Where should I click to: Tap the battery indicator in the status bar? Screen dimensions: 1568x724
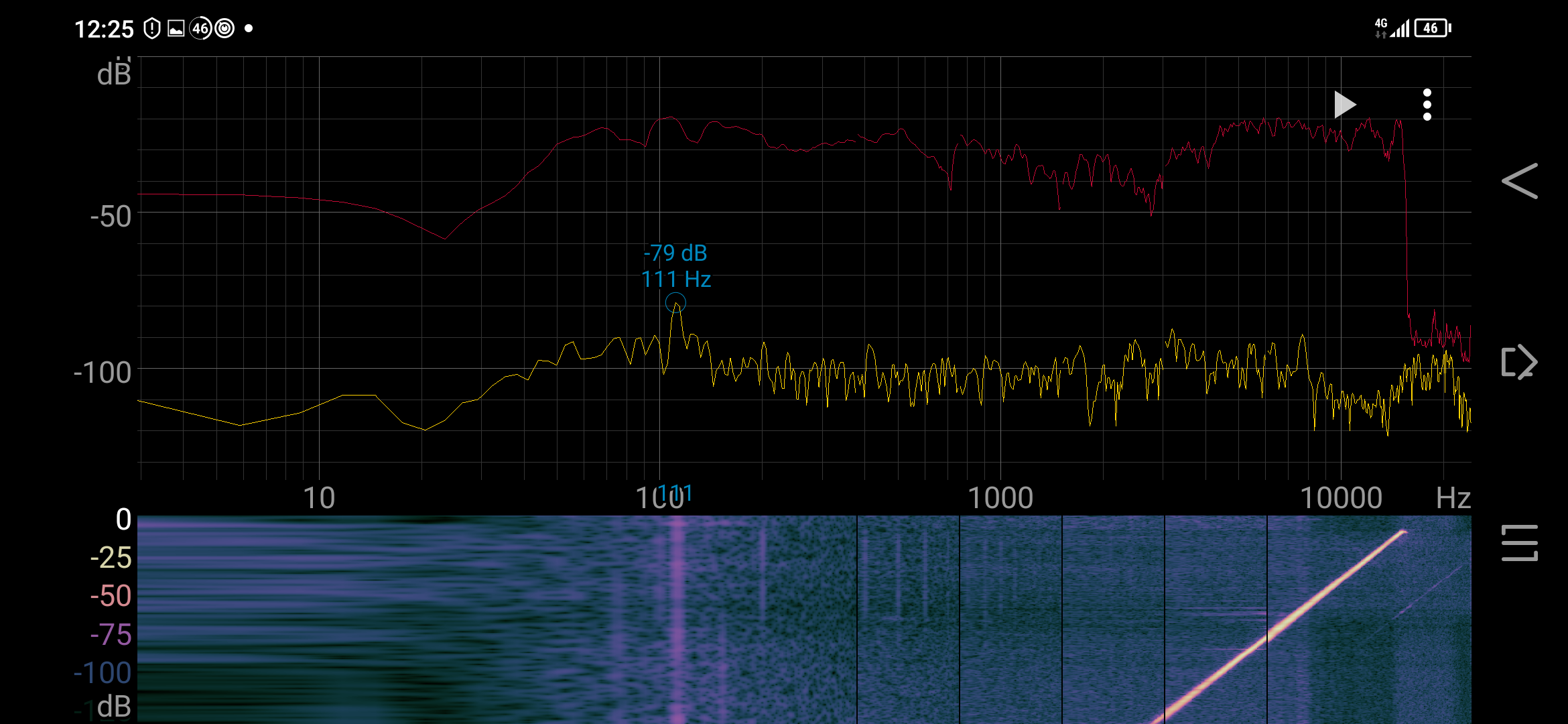(x=1433, y=28)
